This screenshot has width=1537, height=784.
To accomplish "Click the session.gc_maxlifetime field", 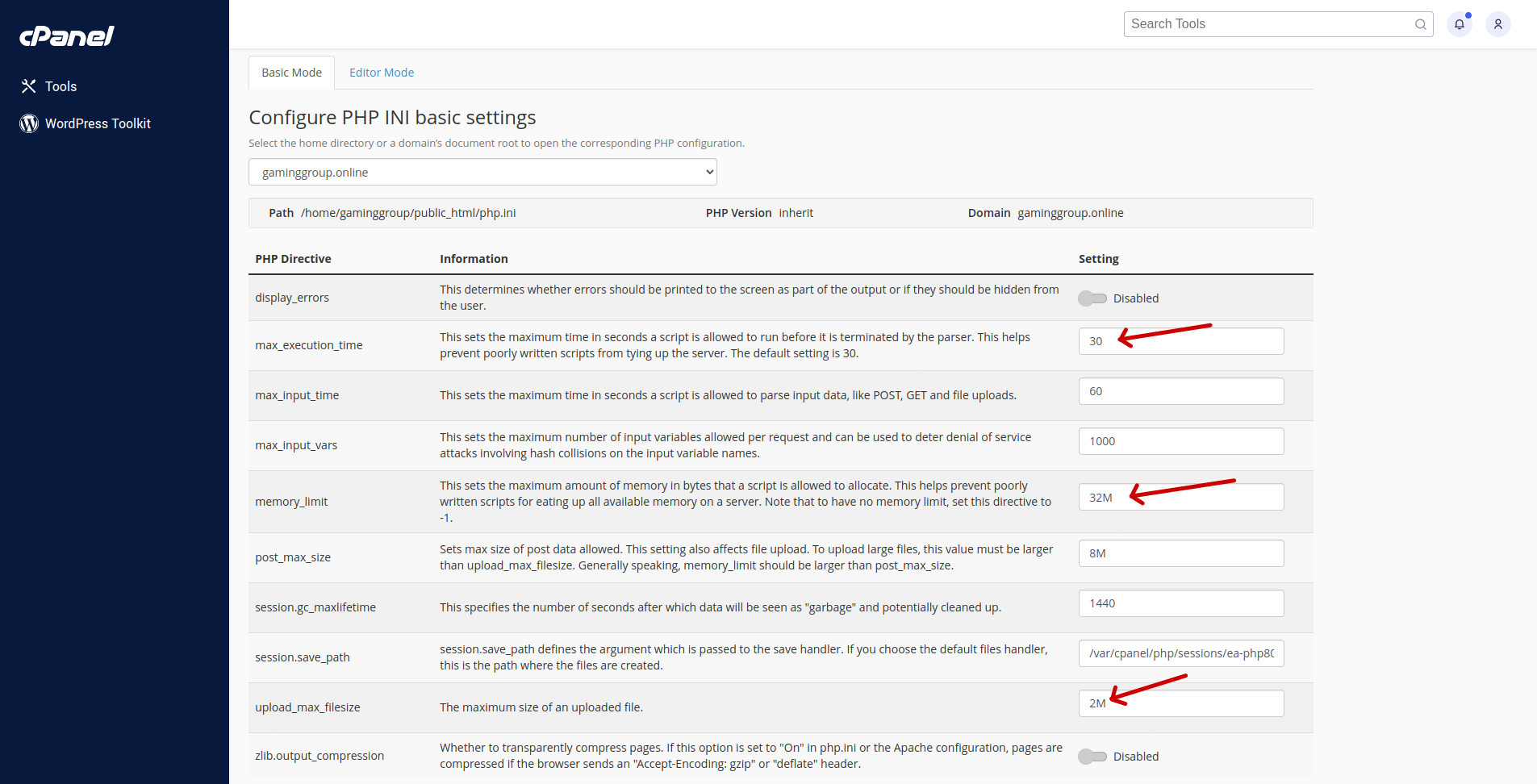I will pyautogui.click(x=1180, y=603).
